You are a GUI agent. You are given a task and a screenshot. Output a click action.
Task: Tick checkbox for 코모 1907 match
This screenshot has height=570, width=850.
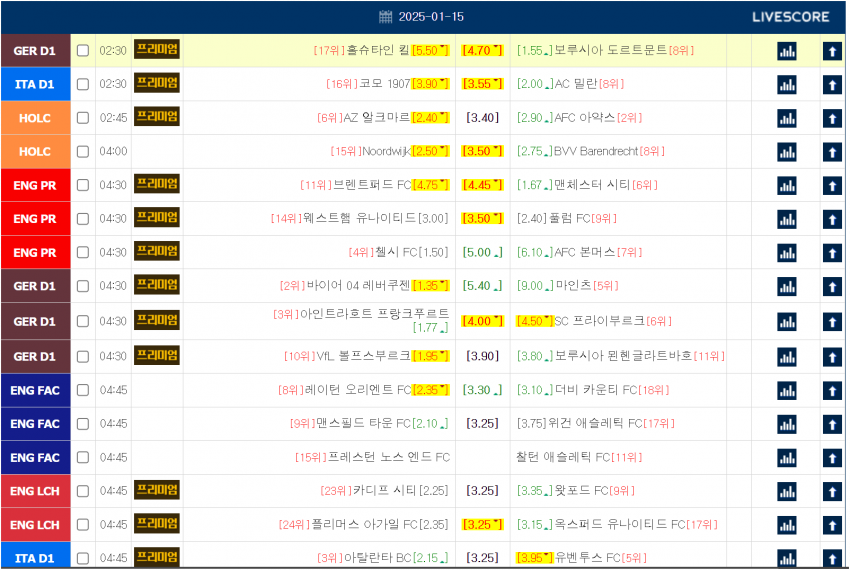point(83,84)
